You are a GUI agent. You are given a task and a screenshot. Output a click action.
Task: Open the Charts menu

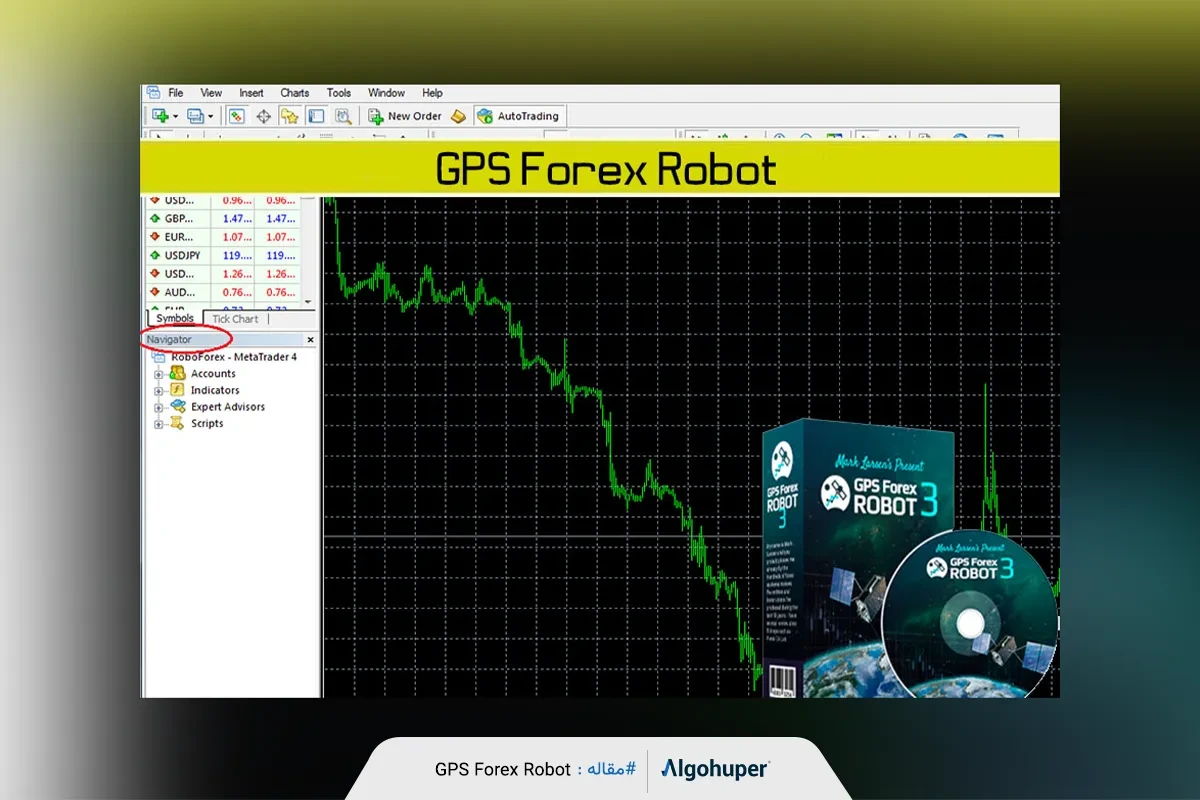295,93
